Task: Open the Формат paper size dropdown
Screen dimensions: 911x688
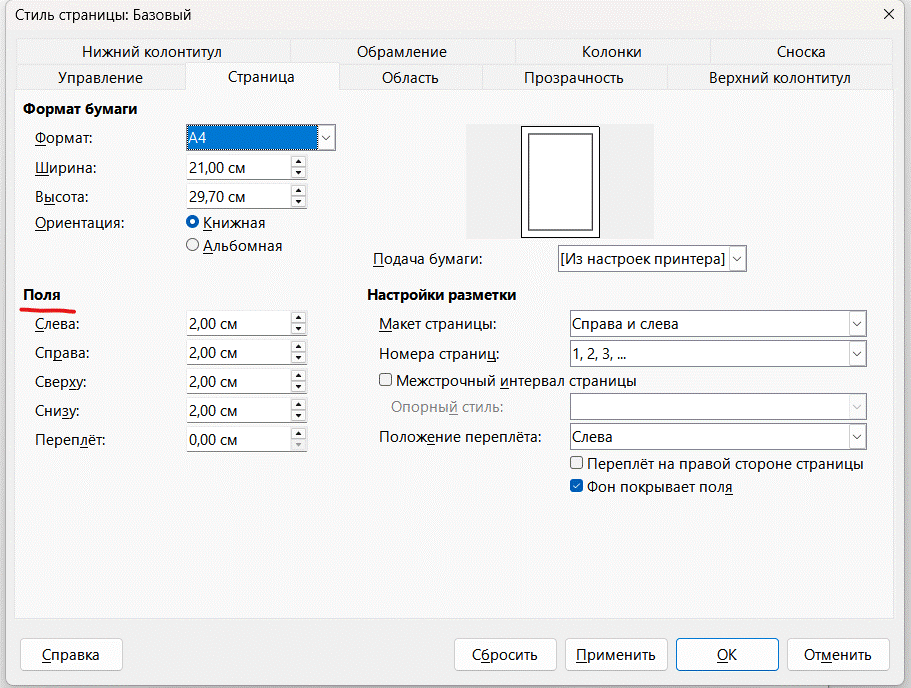Action: click(326, 137)
